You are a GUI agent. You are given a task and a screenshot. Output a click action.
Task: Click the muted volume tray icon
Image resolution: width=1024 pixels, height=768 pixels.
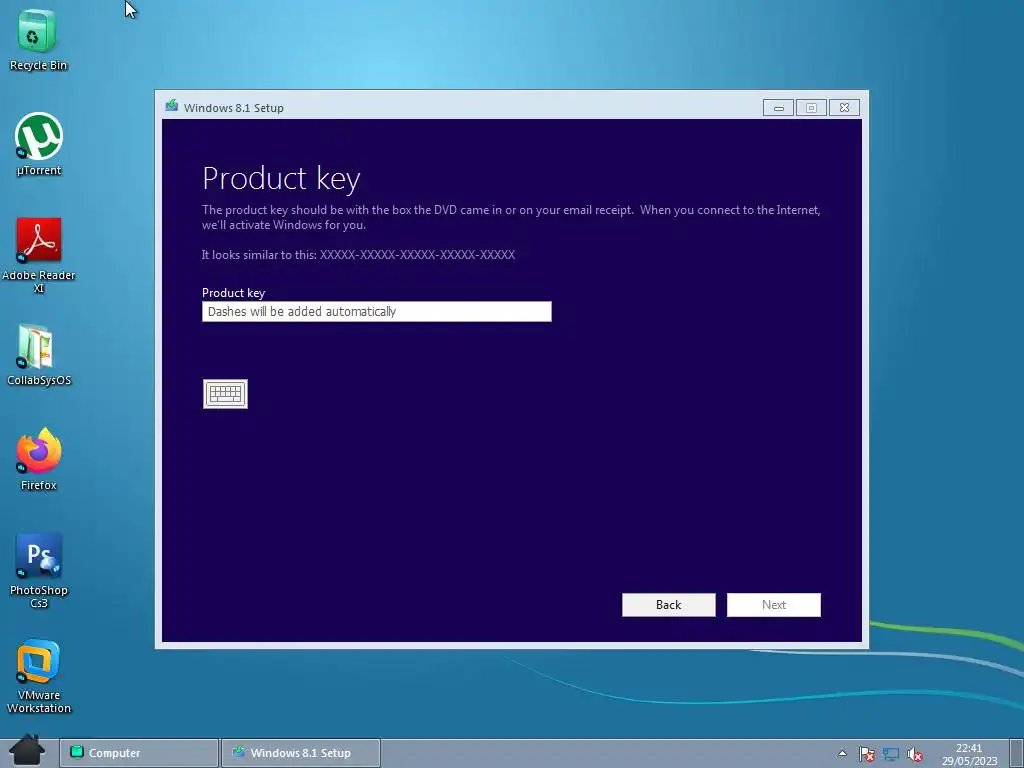(x=915, y=755)
